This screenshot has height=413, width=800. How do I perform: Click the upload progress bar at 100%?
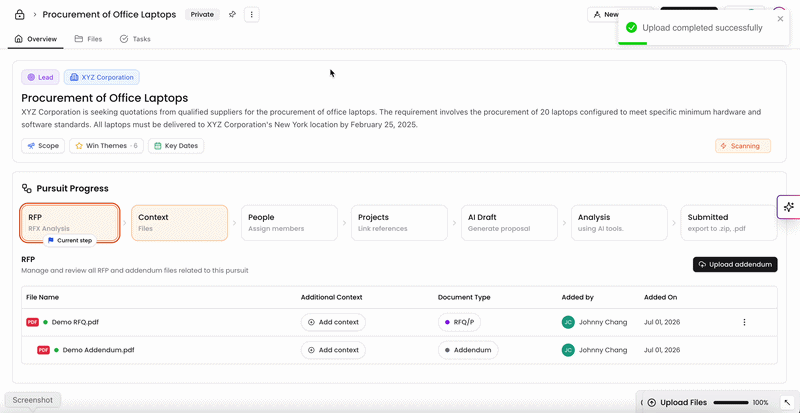731,402
